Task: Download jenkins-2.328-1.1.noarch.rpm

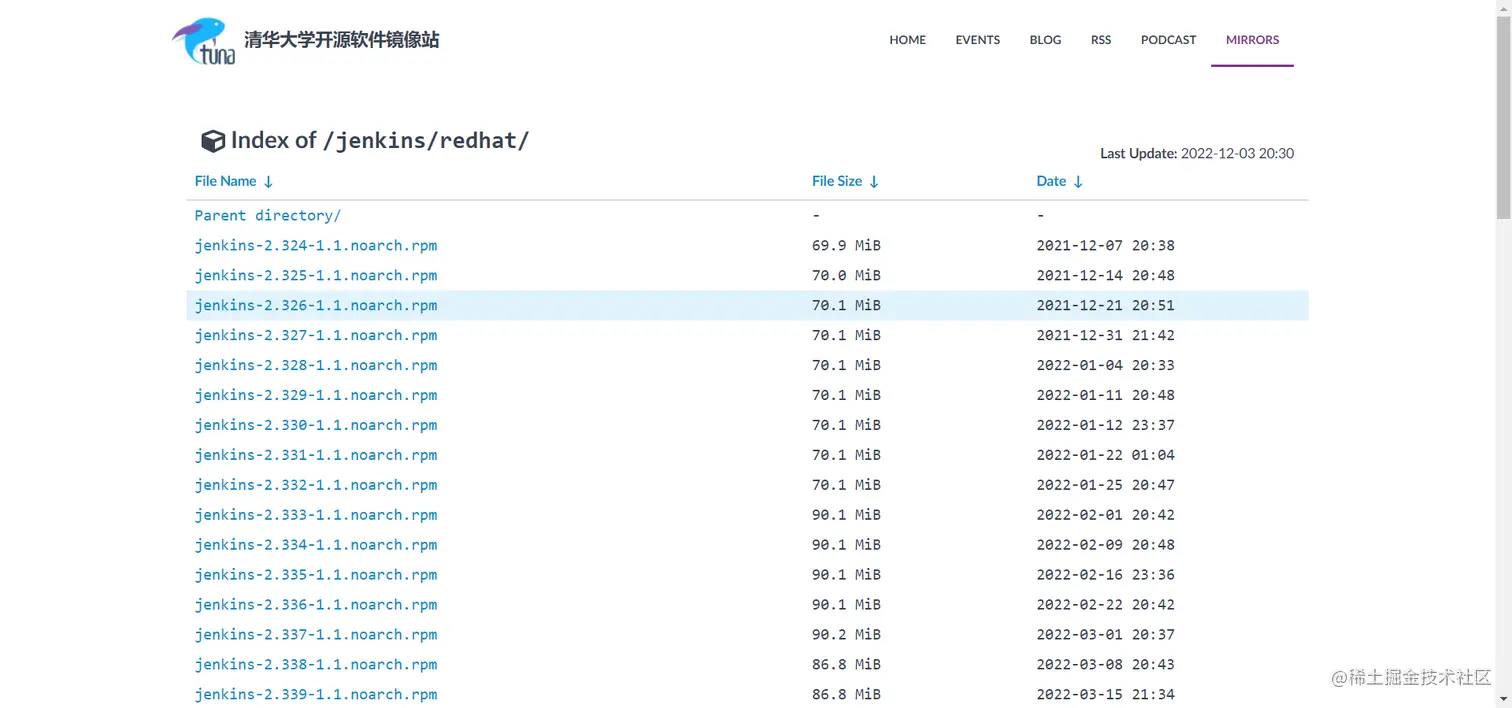Action: pos(316,365)
